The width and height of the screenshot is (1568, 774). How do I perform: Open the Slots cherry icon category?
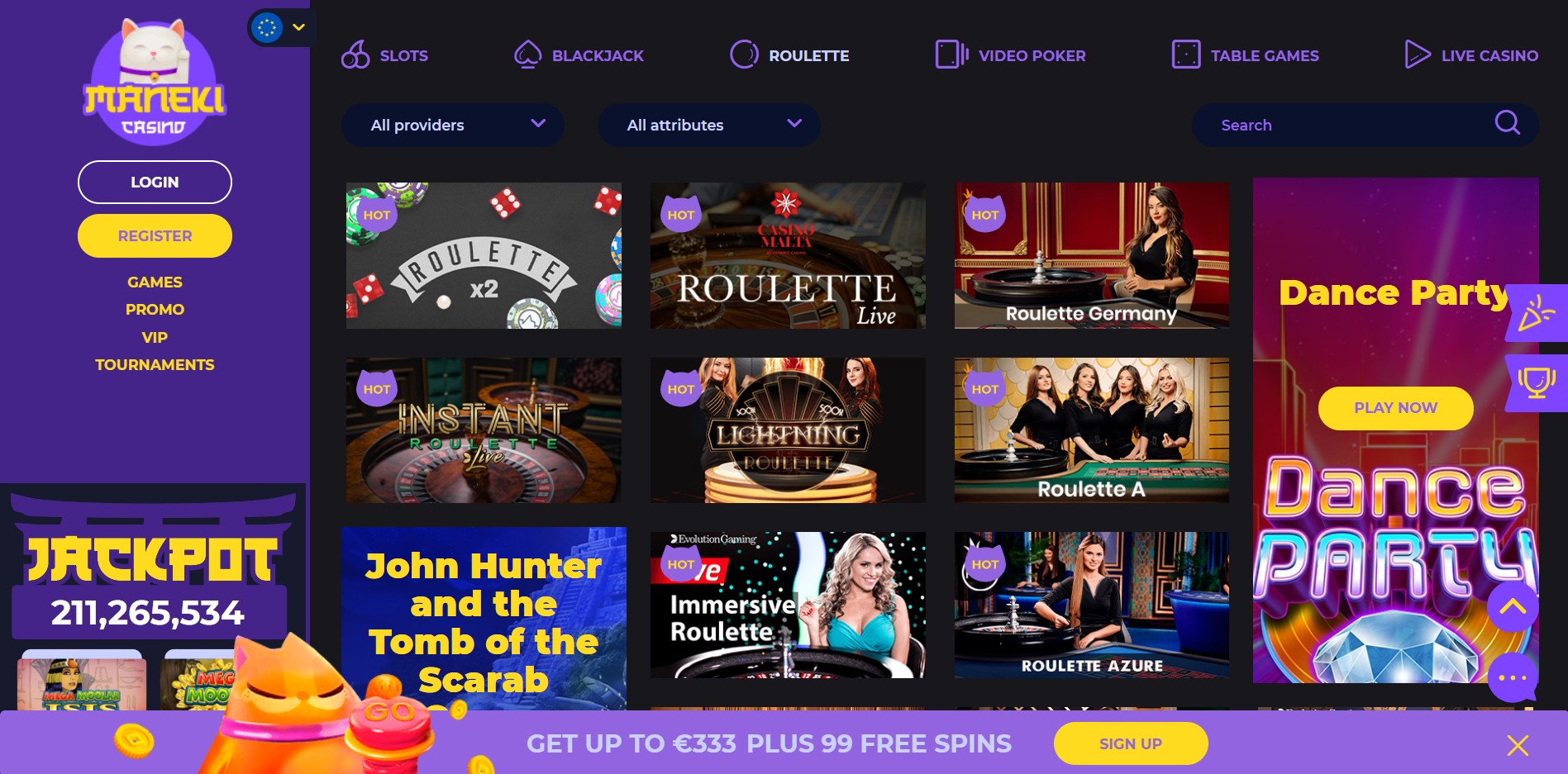click(355, 55)
